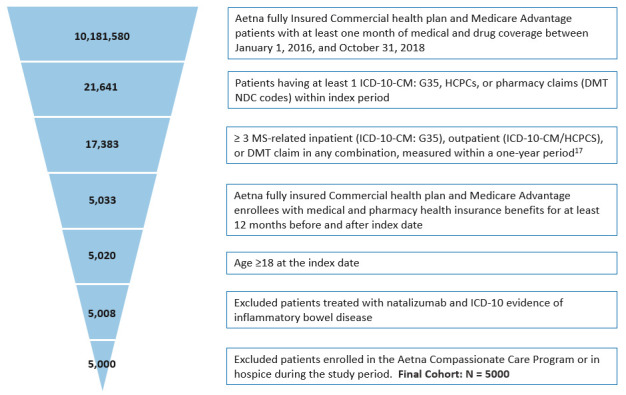Click the NDC codes within index period text

(x=312, y=98)
